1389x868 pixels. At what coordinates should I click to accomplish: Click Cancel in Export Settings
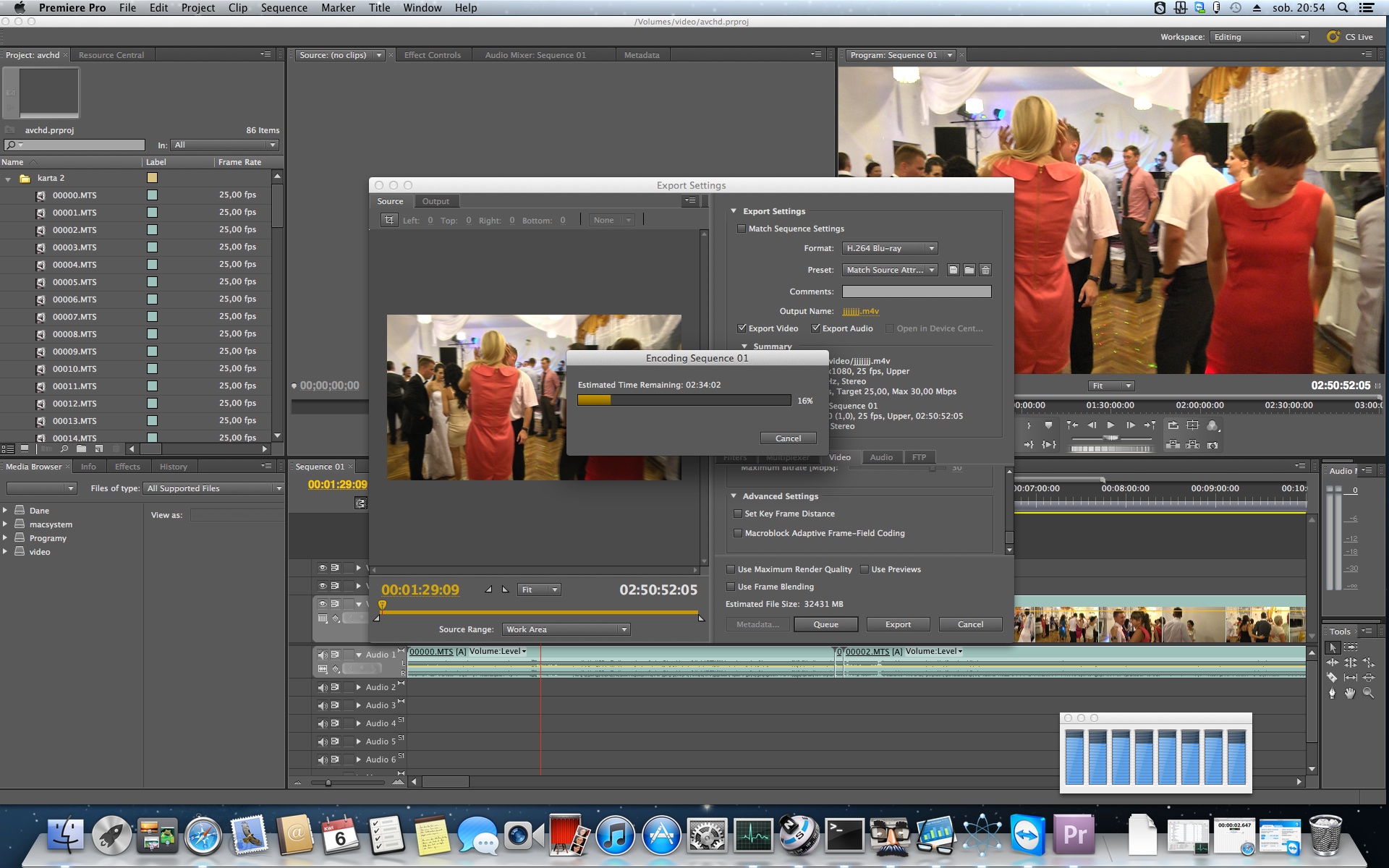tap(970, 624)
